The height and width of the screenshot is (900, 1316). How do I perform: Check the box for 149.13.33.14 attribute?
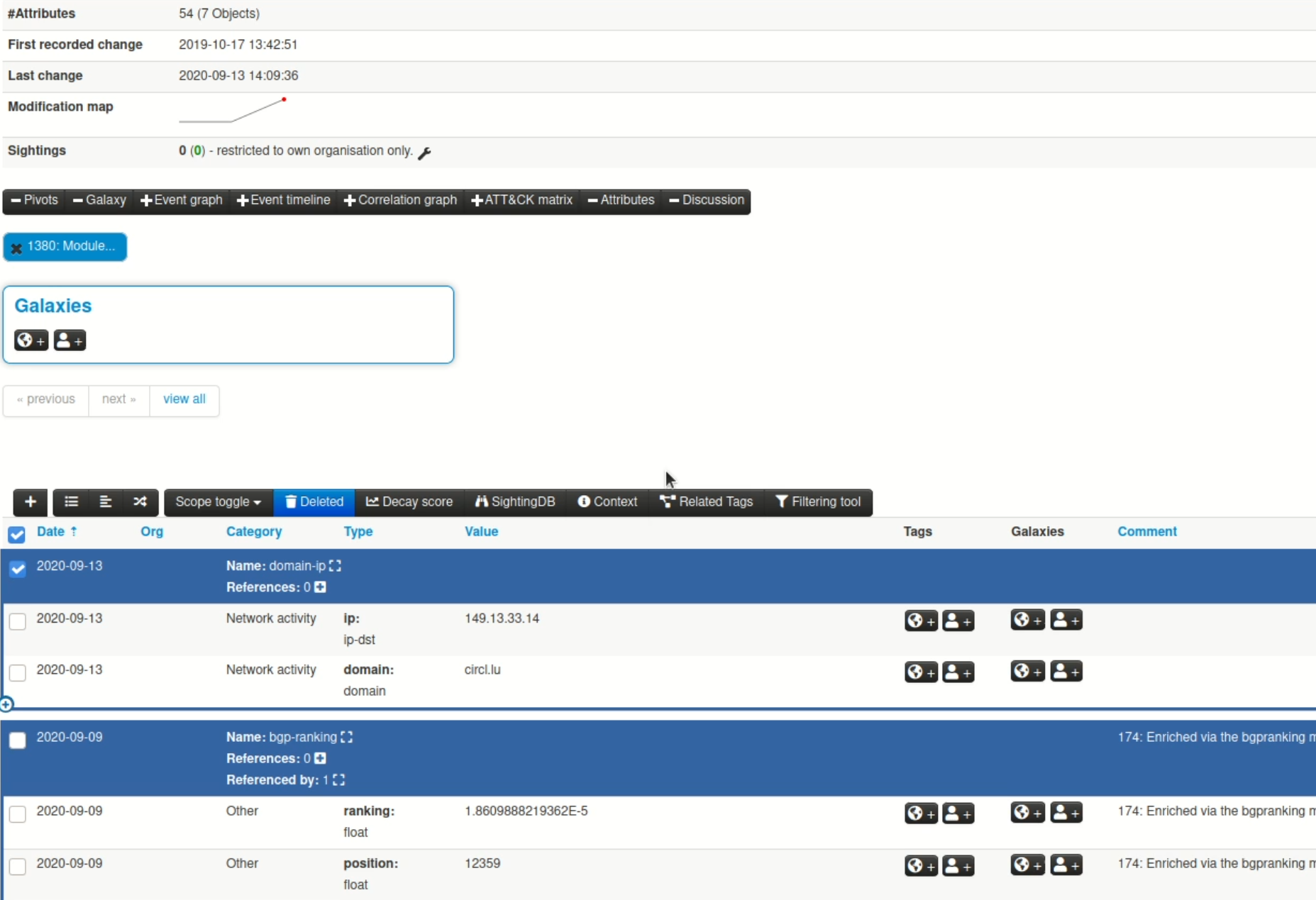click(18, 621)
